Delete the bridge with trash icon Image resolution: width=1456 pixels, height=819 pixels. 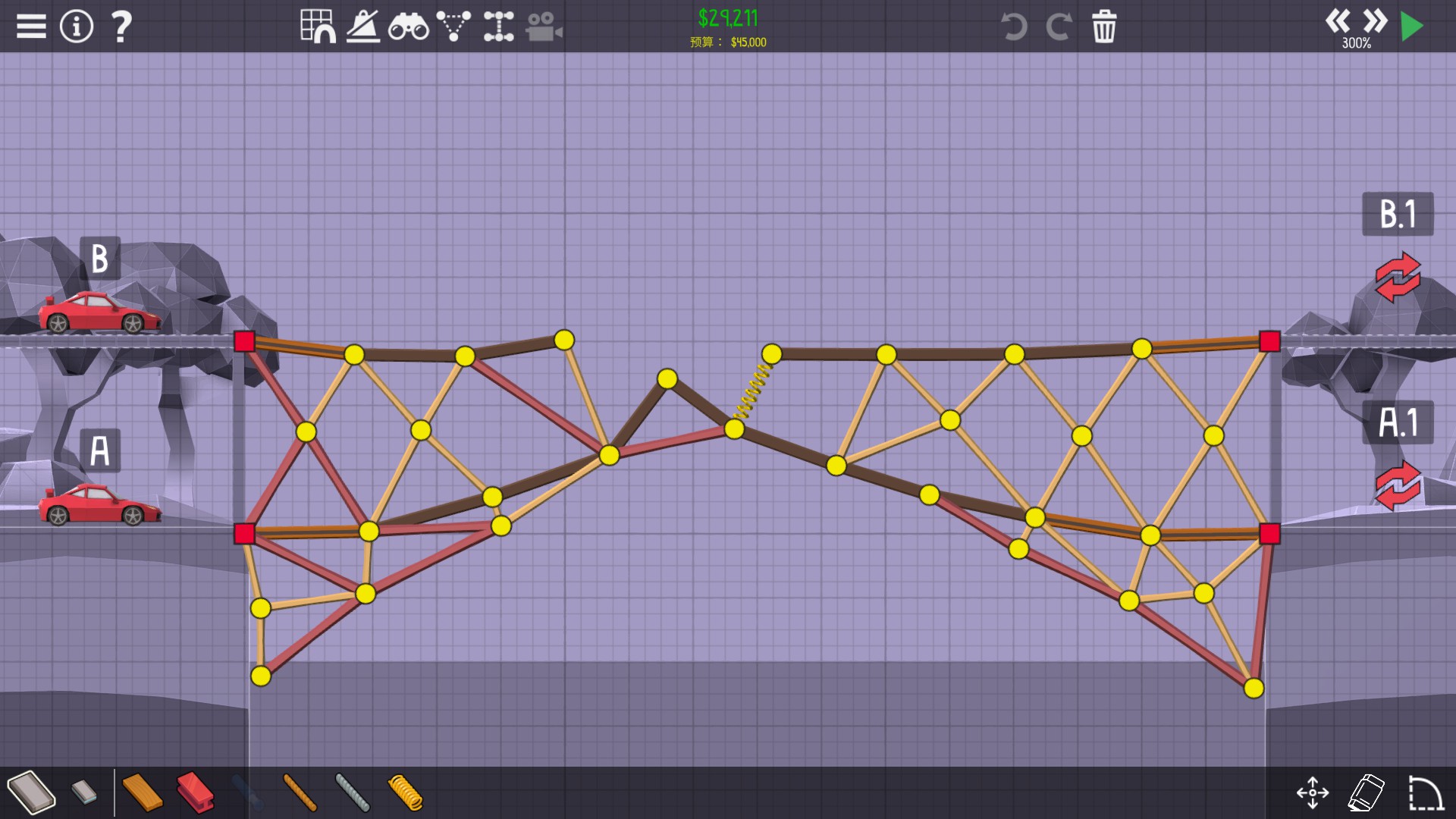[1104, 27]
